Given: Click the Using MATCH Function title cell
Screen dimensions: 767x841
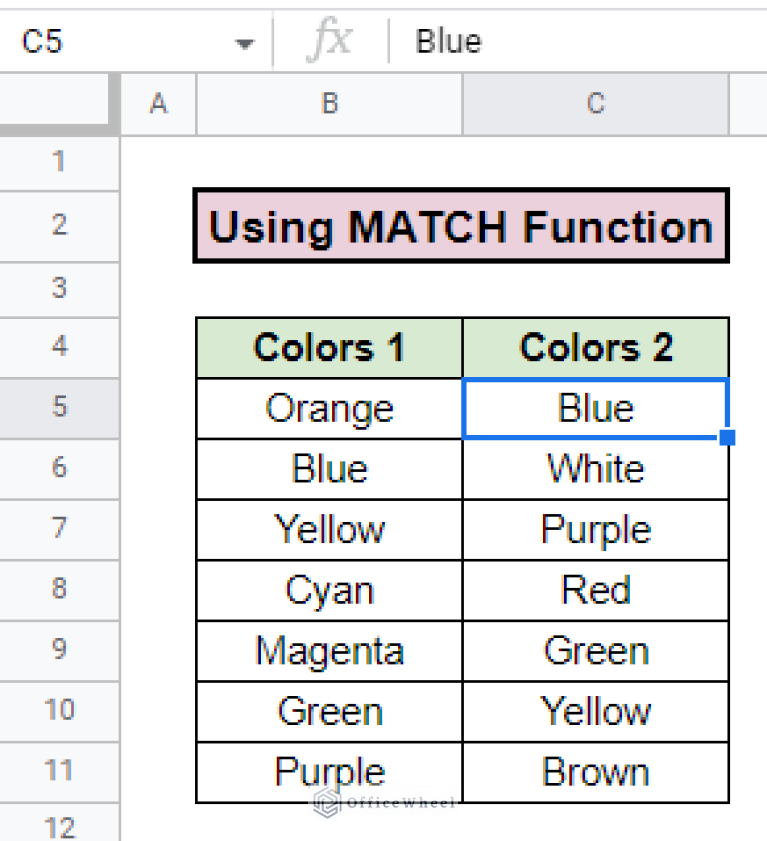Looking at the screenshot, I should pos(461,226).
